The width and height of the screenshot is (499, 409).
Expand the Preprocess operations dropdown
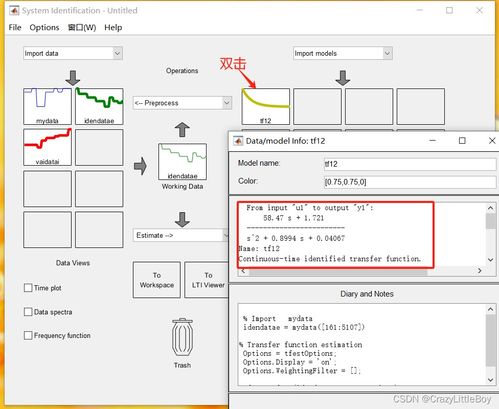pos(182,103)
